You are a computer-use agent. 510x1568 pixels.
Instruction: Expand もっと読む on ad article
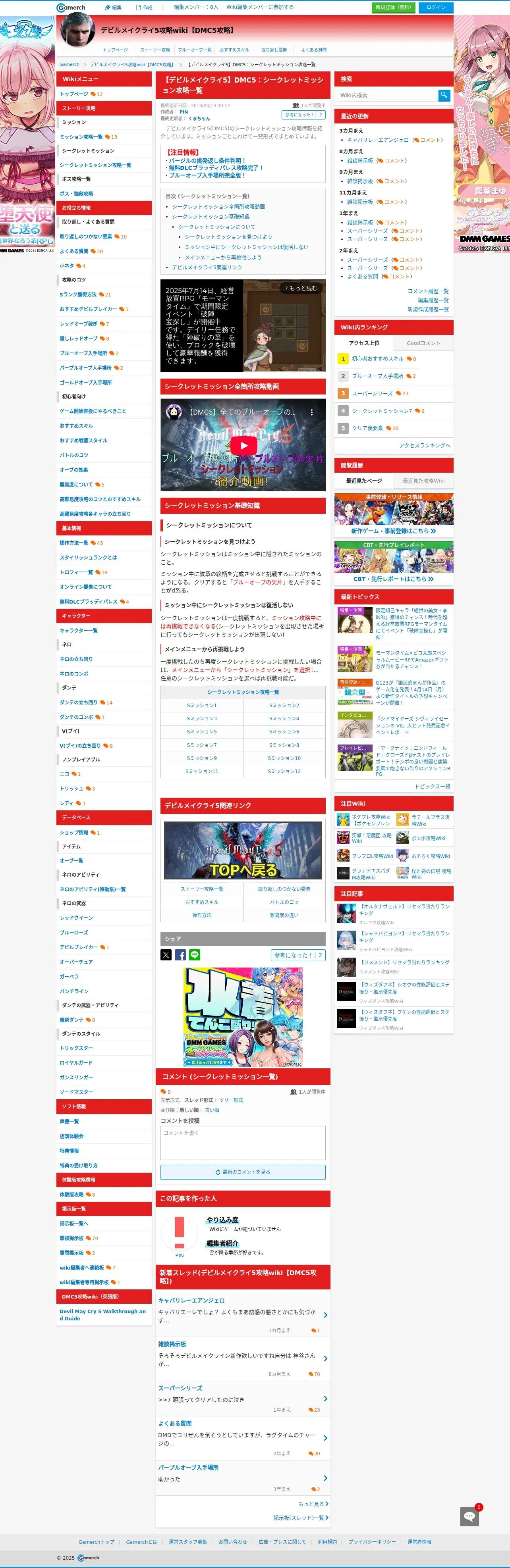tap(301, 288)
